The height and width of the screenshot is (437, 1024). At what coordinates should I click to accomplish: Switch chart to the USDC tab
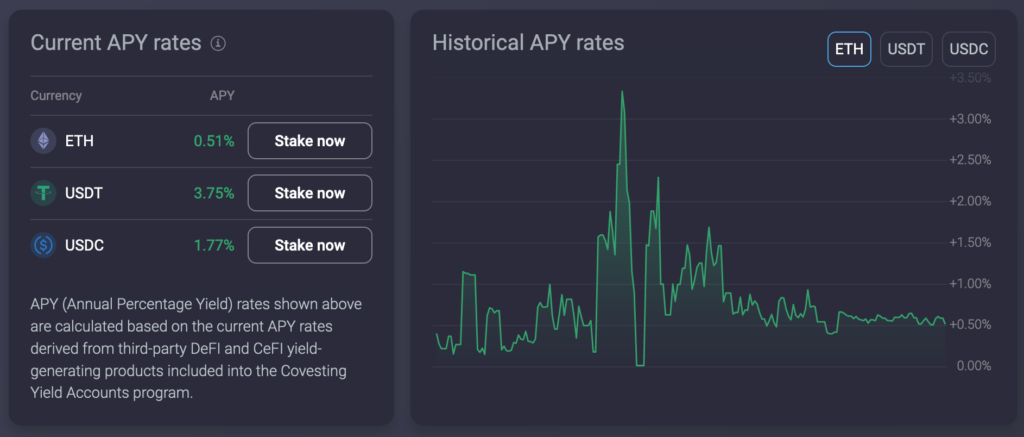coord(967,49)
